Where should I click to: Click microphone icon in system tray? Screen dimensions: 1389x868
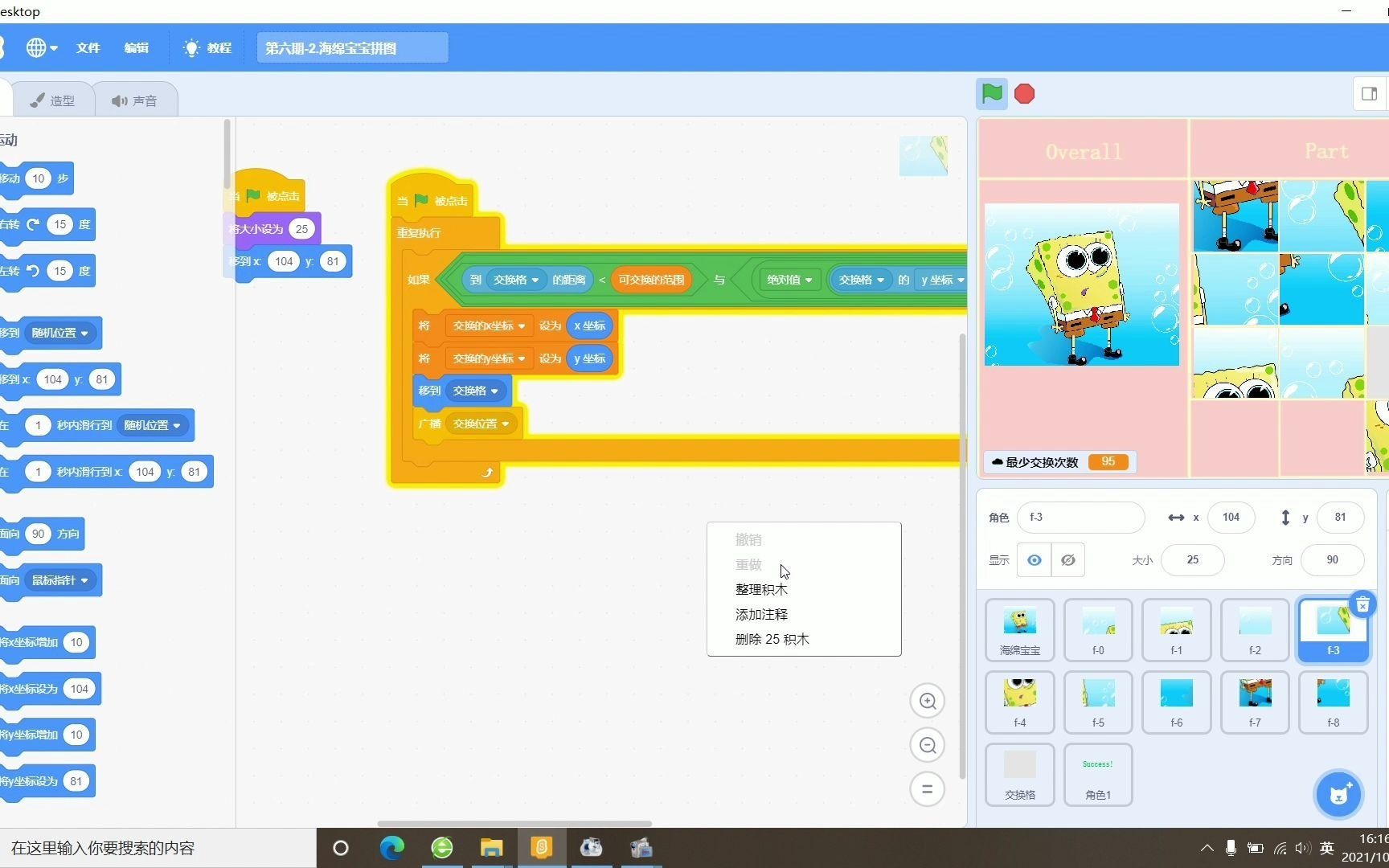coord(1231,848)
